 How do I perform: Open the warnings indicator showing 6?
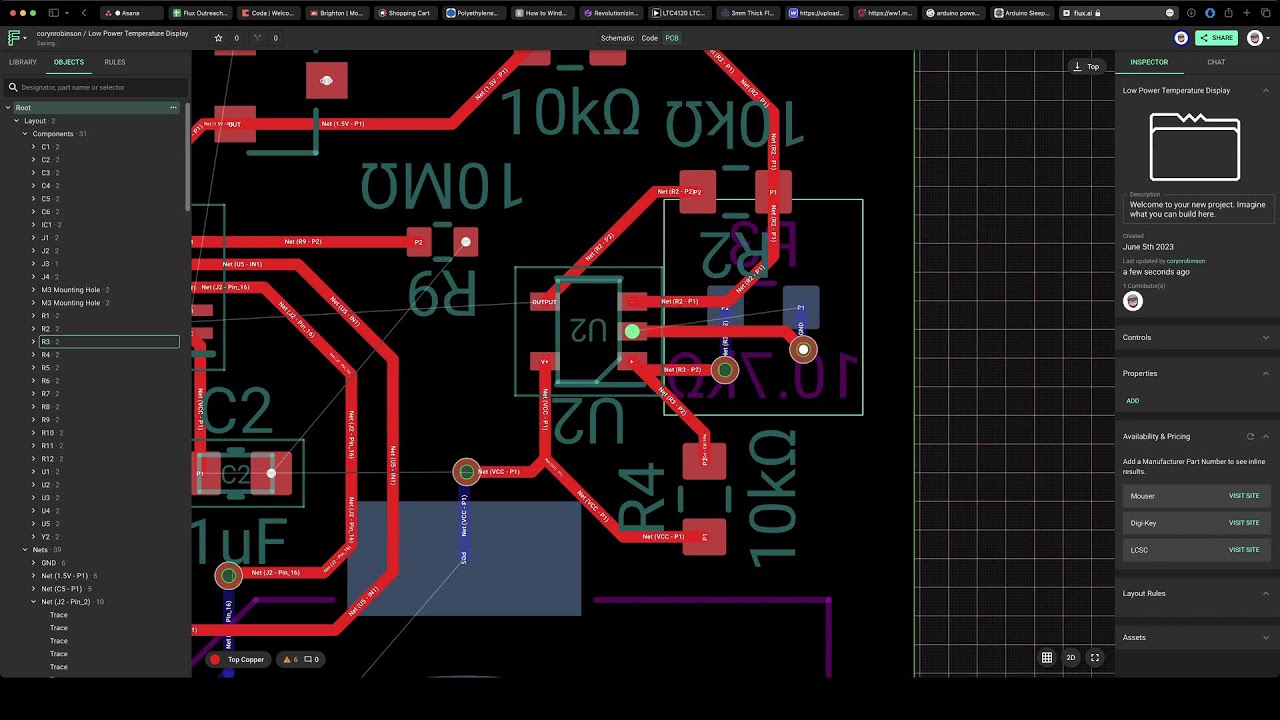(x=291, y=659)
